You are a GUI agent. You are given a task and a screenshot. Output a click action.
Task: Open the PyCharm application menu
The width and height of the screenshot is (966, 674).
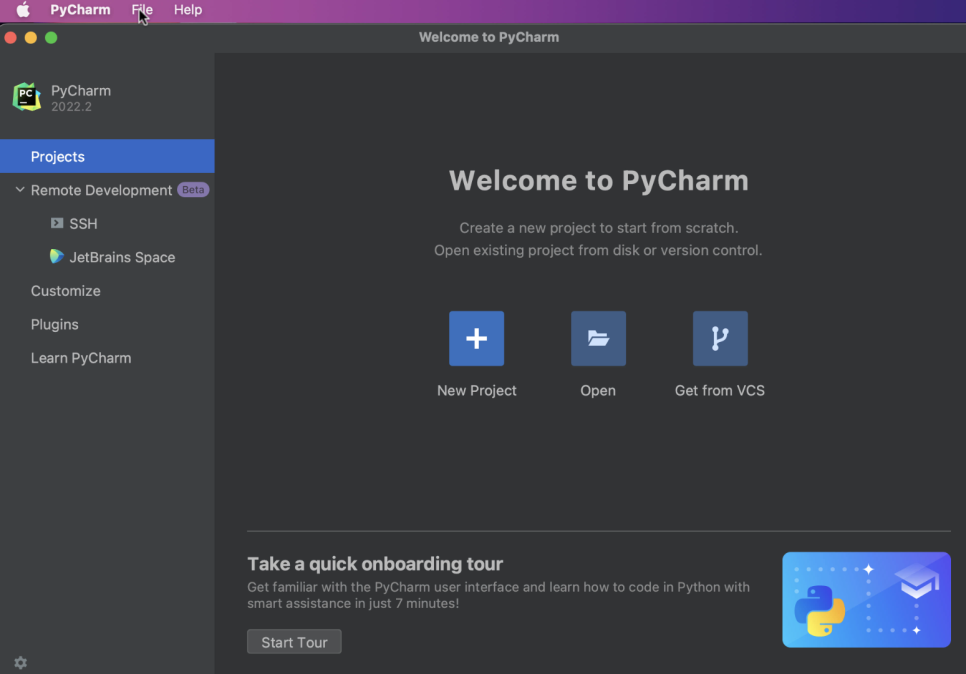click(x=81, y=10)
